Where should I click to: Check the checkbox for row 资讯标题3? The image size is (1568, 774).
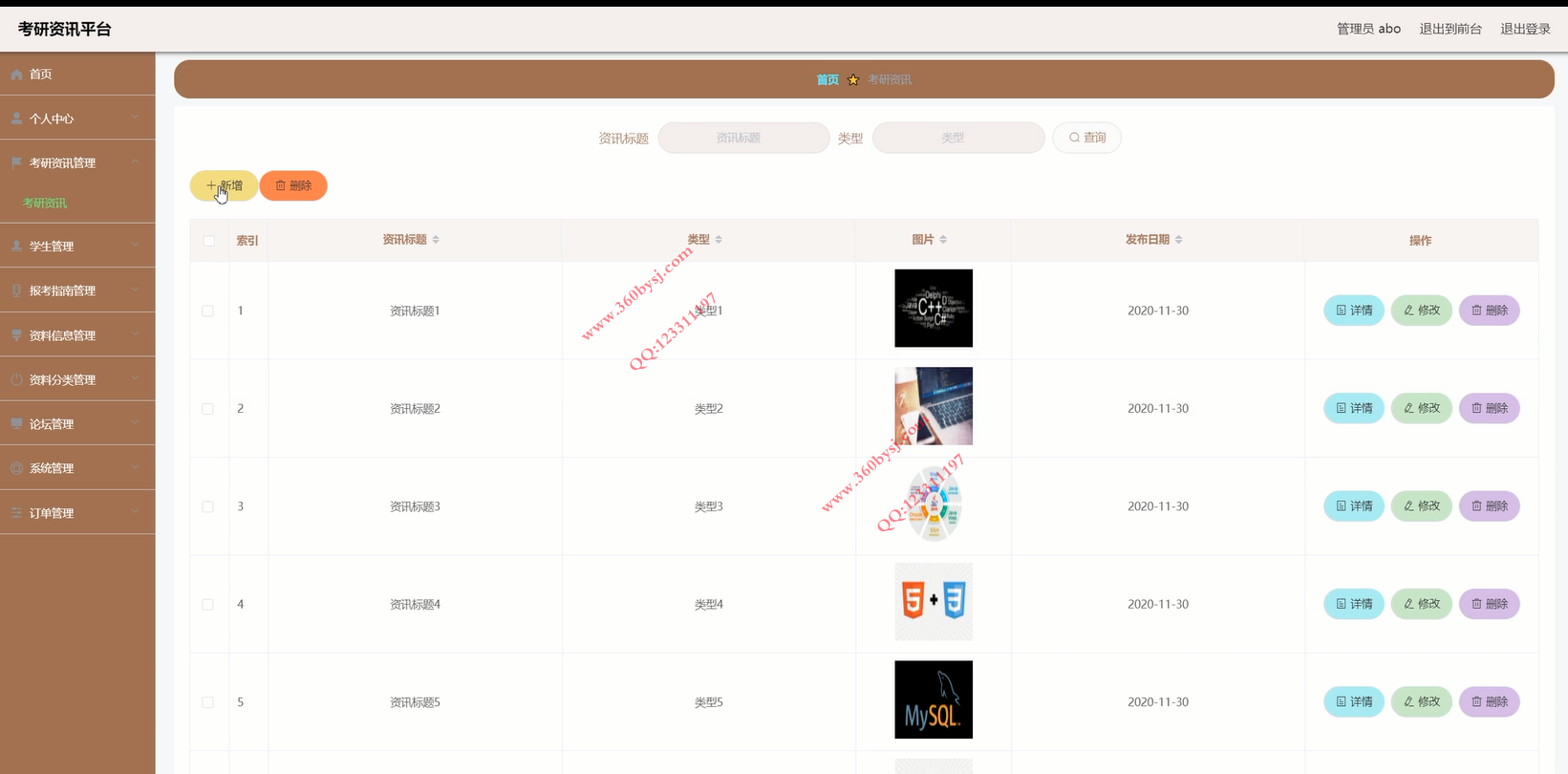pyautogui.click(x=207, y=506)
